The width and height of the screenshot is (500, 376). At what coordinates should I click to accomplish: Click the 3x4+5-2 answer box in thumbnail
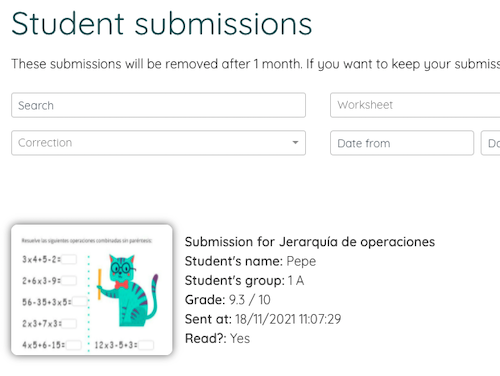click(x=69, y=259)
